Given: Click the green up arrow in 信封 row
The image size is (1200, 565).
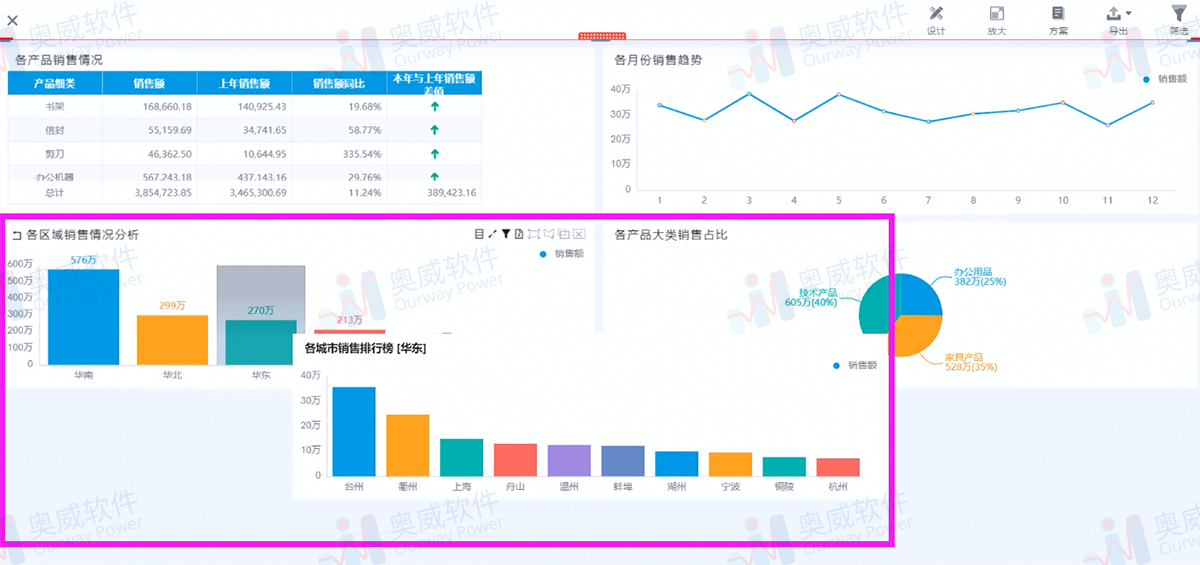Looking at the screenshot, I should point(434,130).
